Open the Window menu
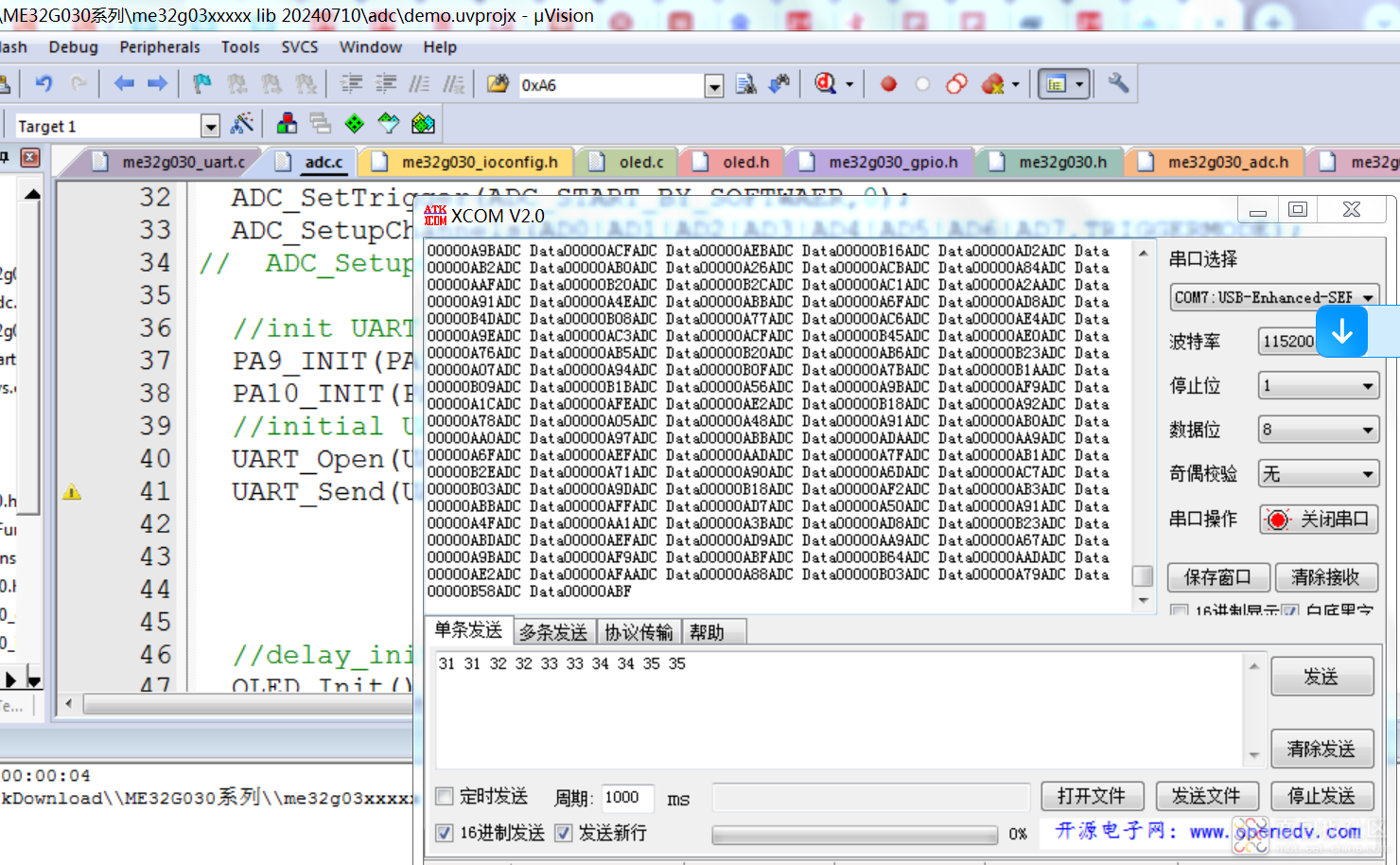The image size is (1400, 865). [x=371, y=46]
